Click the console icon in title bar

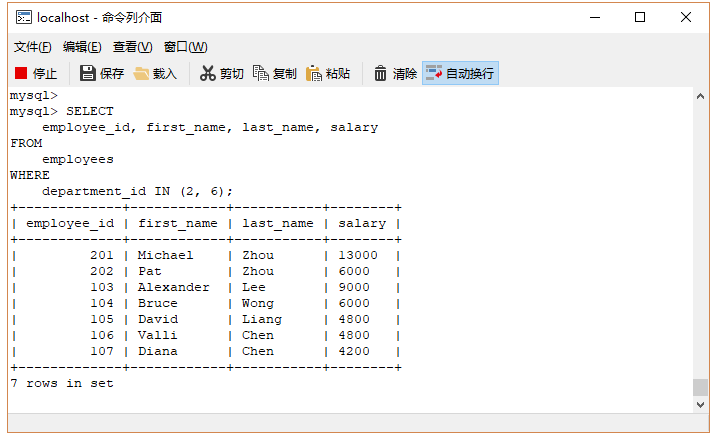23,17
